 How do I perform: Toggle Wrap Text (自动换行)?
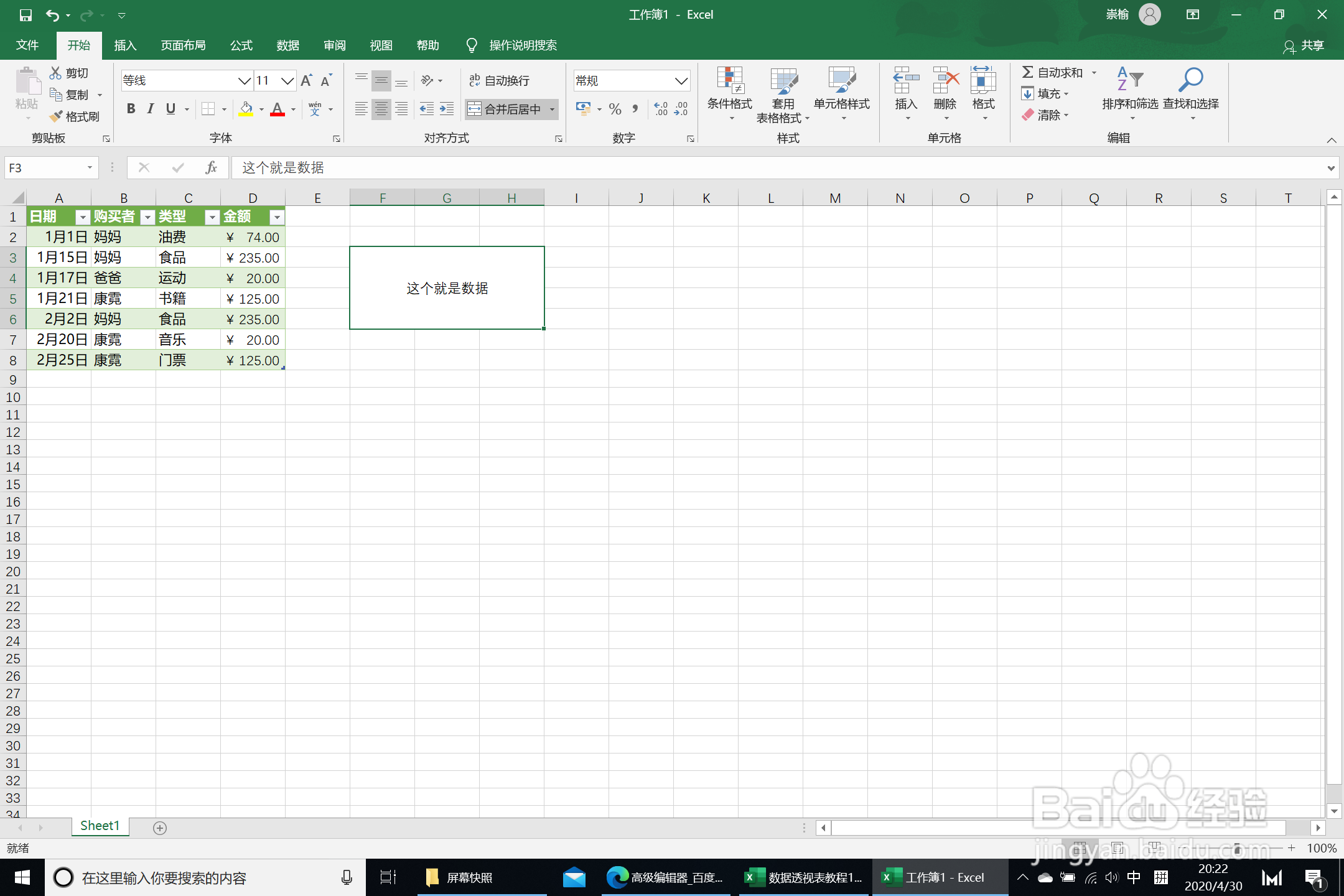pos(499,80)
